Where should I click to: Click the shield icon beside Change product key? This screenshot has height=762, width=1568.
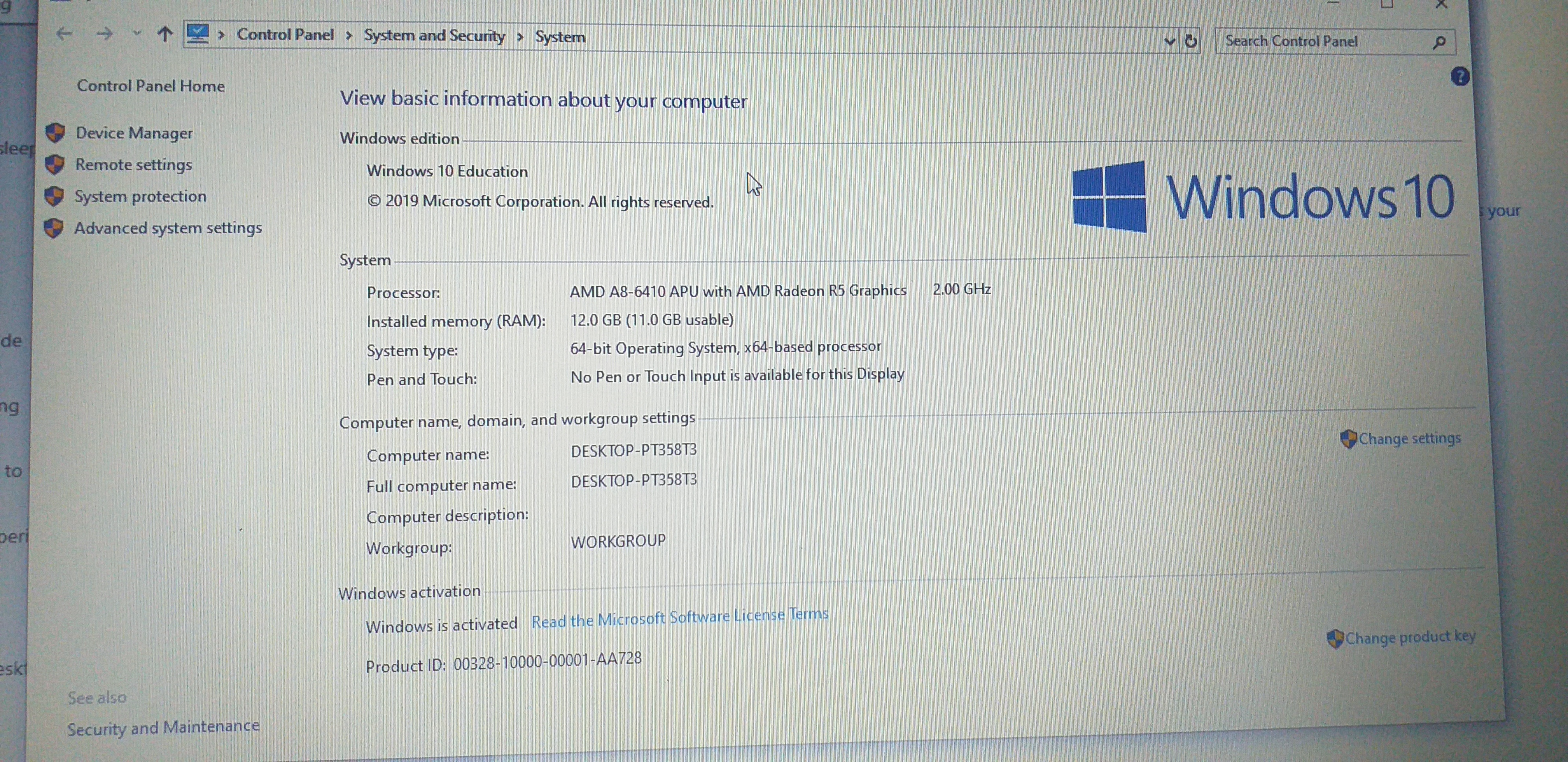point(1335,638)
